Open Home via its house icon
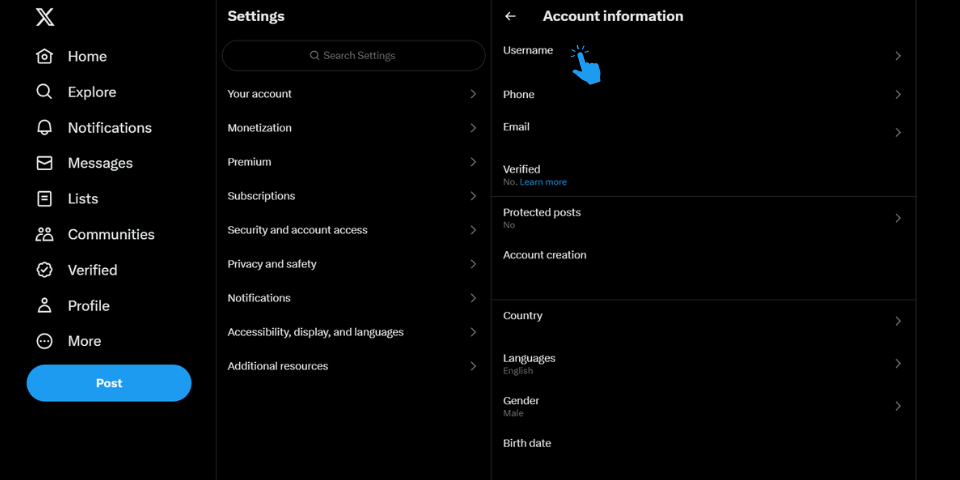The height and width of the screenshot is (480, 960). [44, 56]
